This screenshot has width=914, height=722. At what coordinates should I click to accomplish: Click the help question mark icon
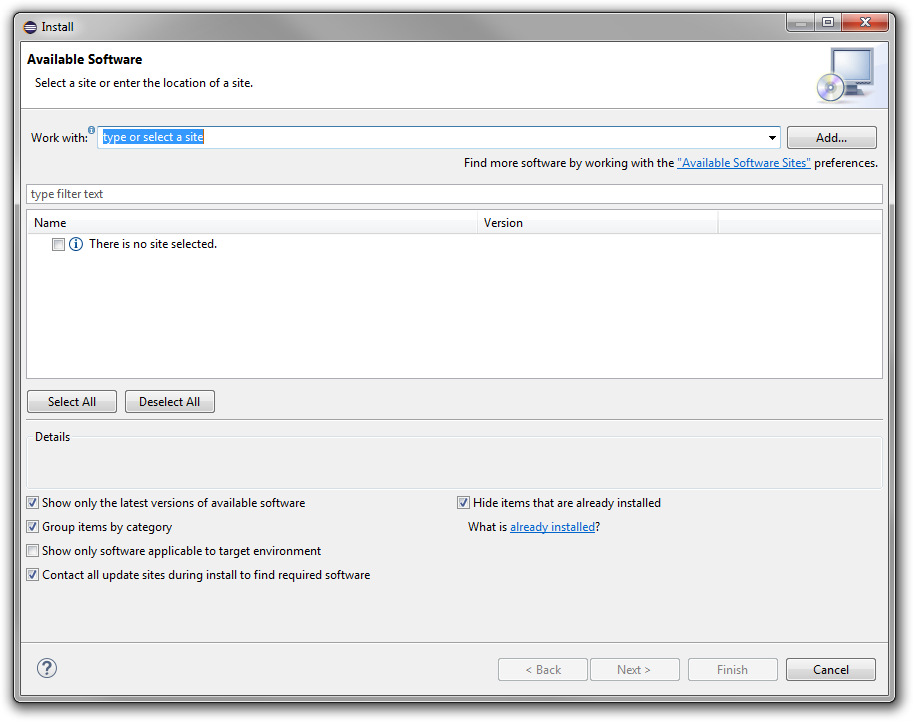pyautogui.click(x=46, y=669)
